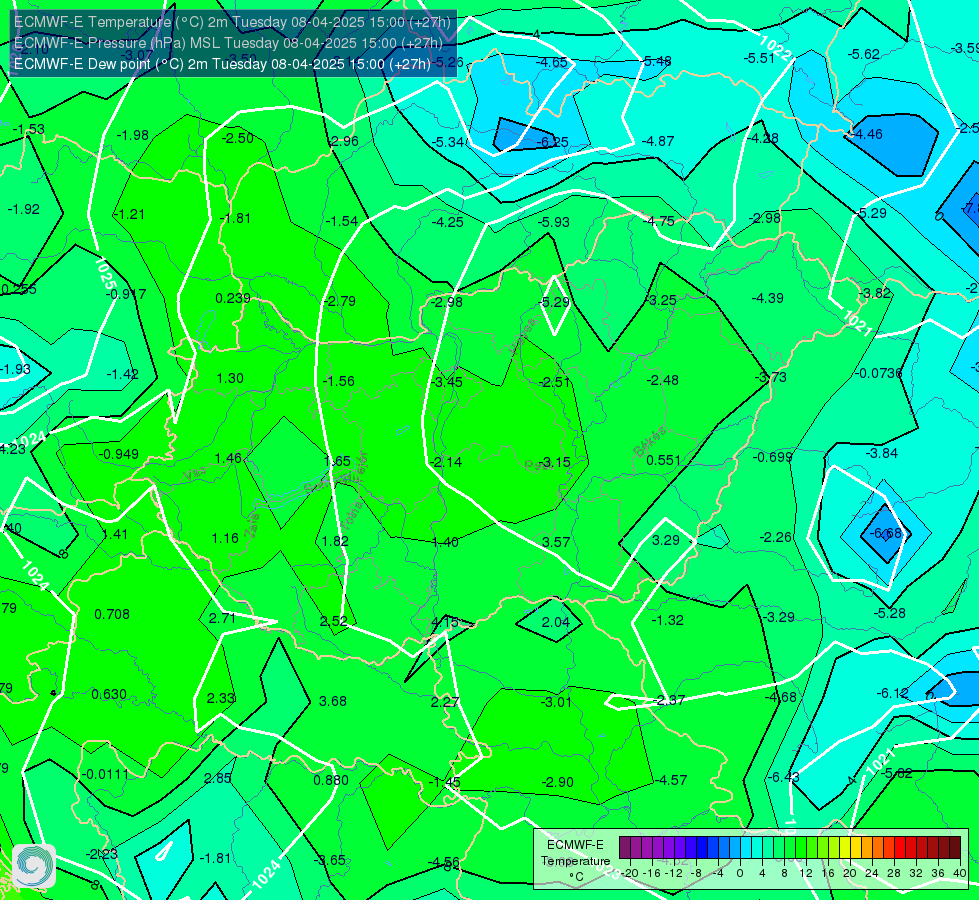Click the 2.04 value inside the small diamond

click(556, 622)
